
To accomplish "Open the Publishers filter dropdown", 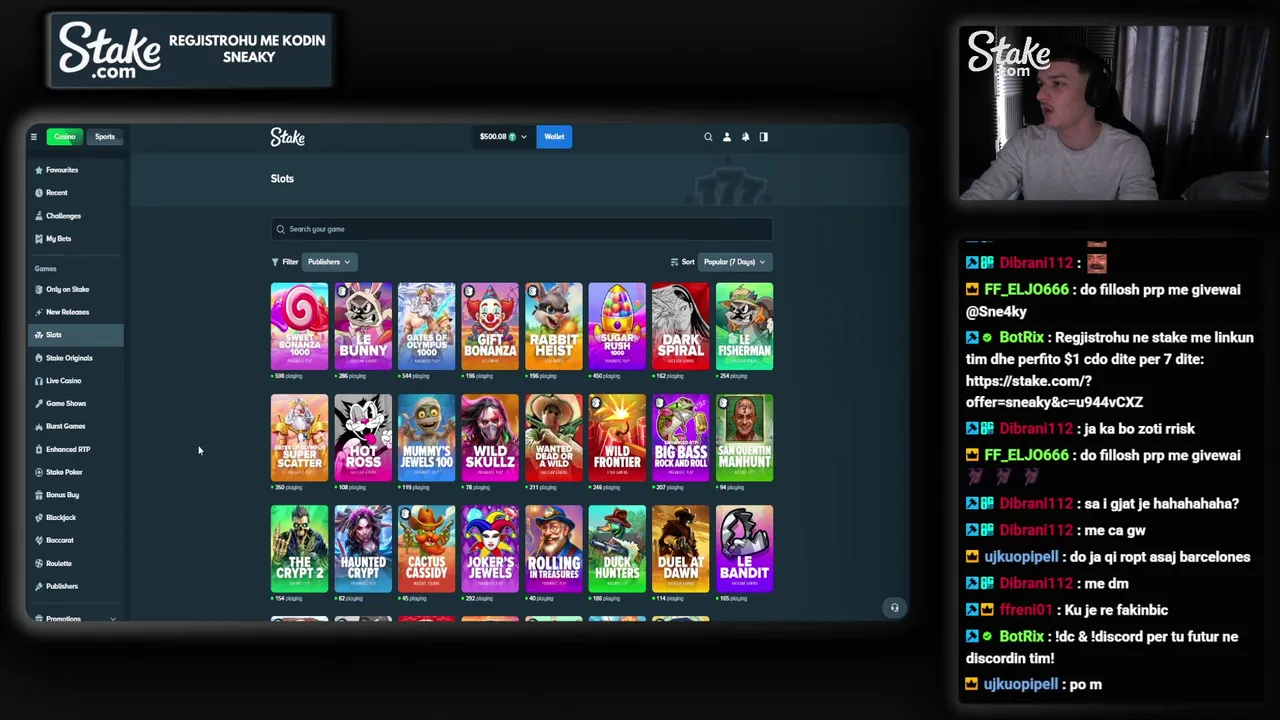I will (328, 262).
